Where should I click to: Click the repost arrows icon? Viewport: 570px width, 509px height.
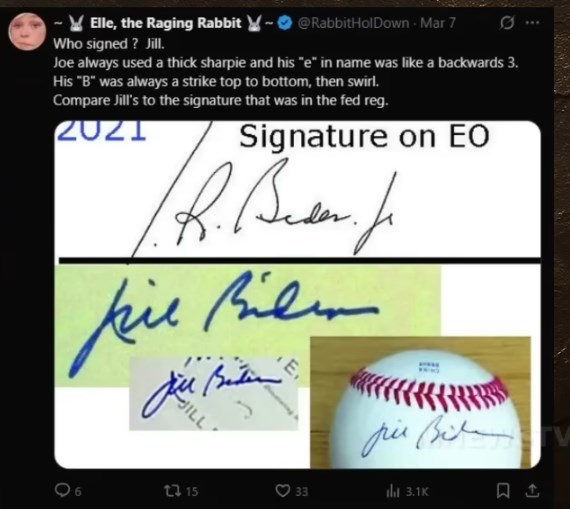pos(172,491)
